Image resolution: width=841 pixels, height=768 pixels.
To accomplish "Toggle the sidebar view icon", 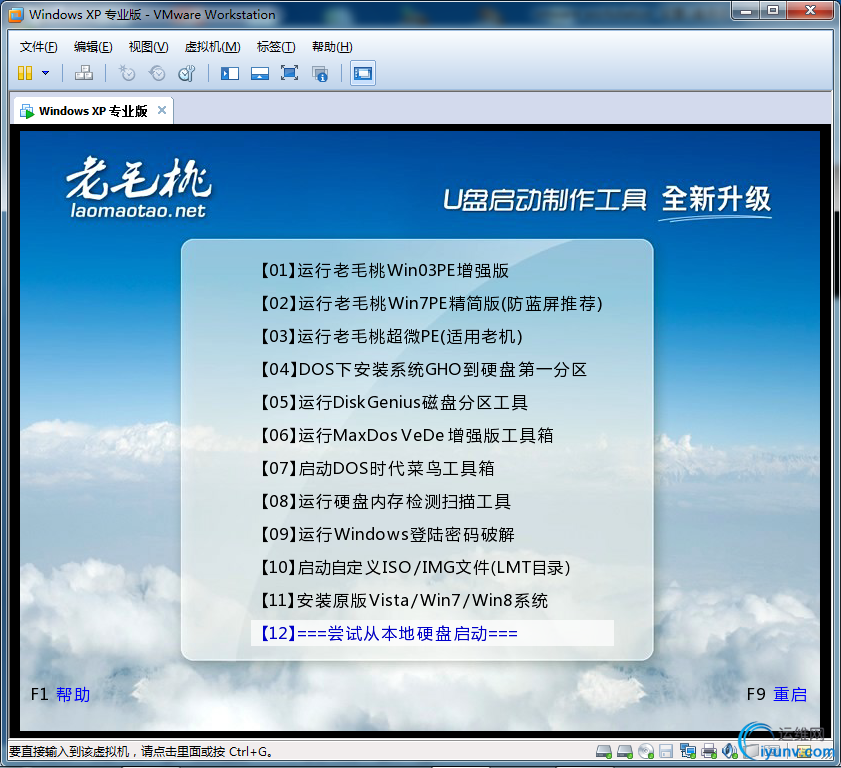I will tap(230, 73).
